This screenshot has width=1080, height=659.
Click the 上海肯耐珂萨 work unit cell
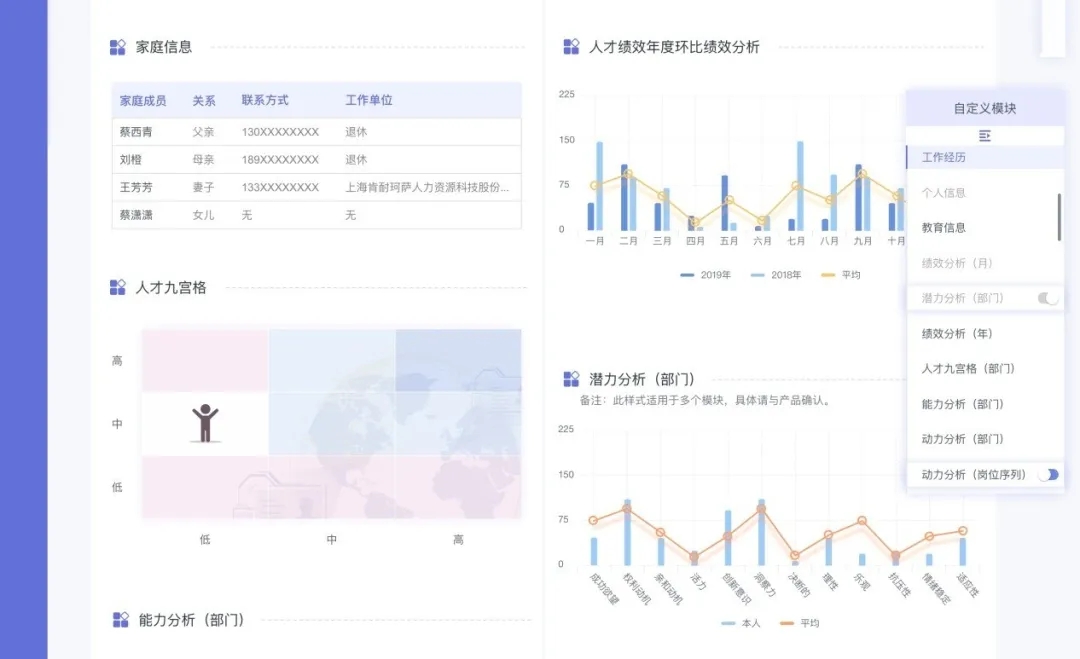(427, 187)
